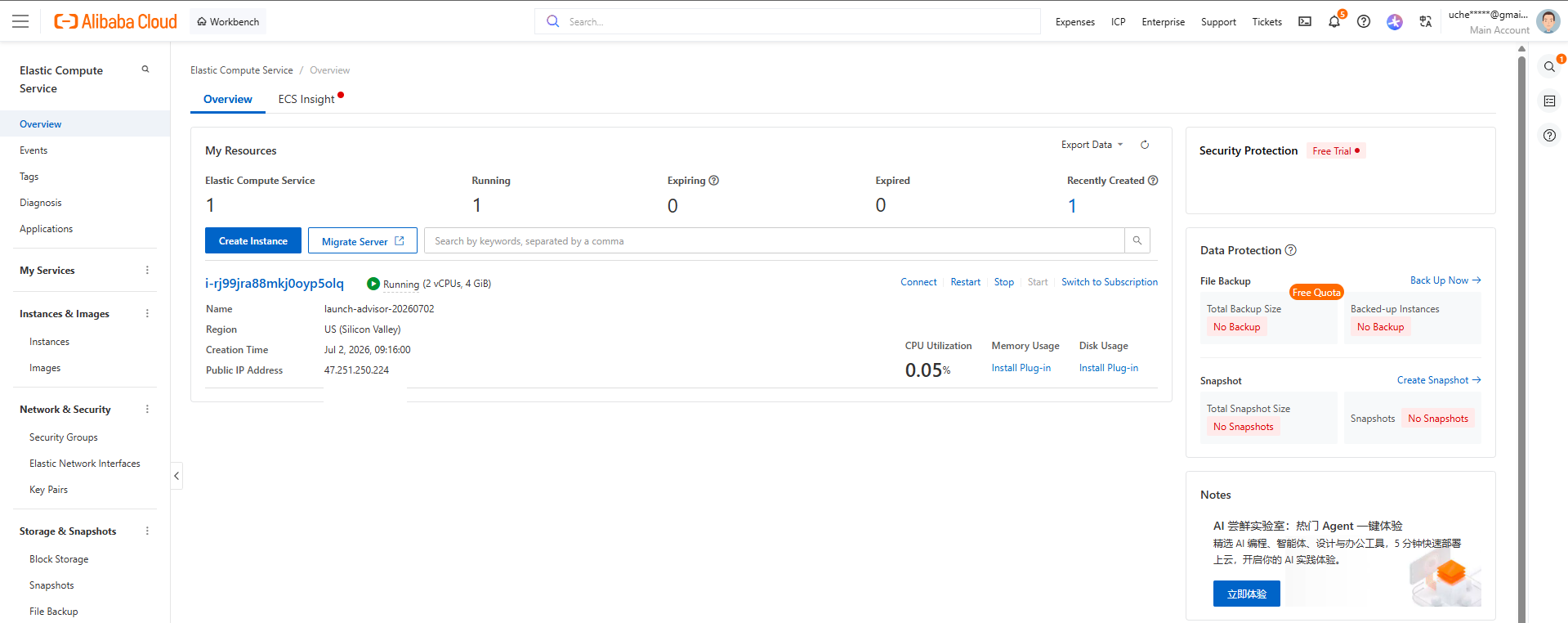Change language with the translate icon
The height and width of the screenshot is (623, 1568).
tap(1426, 22)
